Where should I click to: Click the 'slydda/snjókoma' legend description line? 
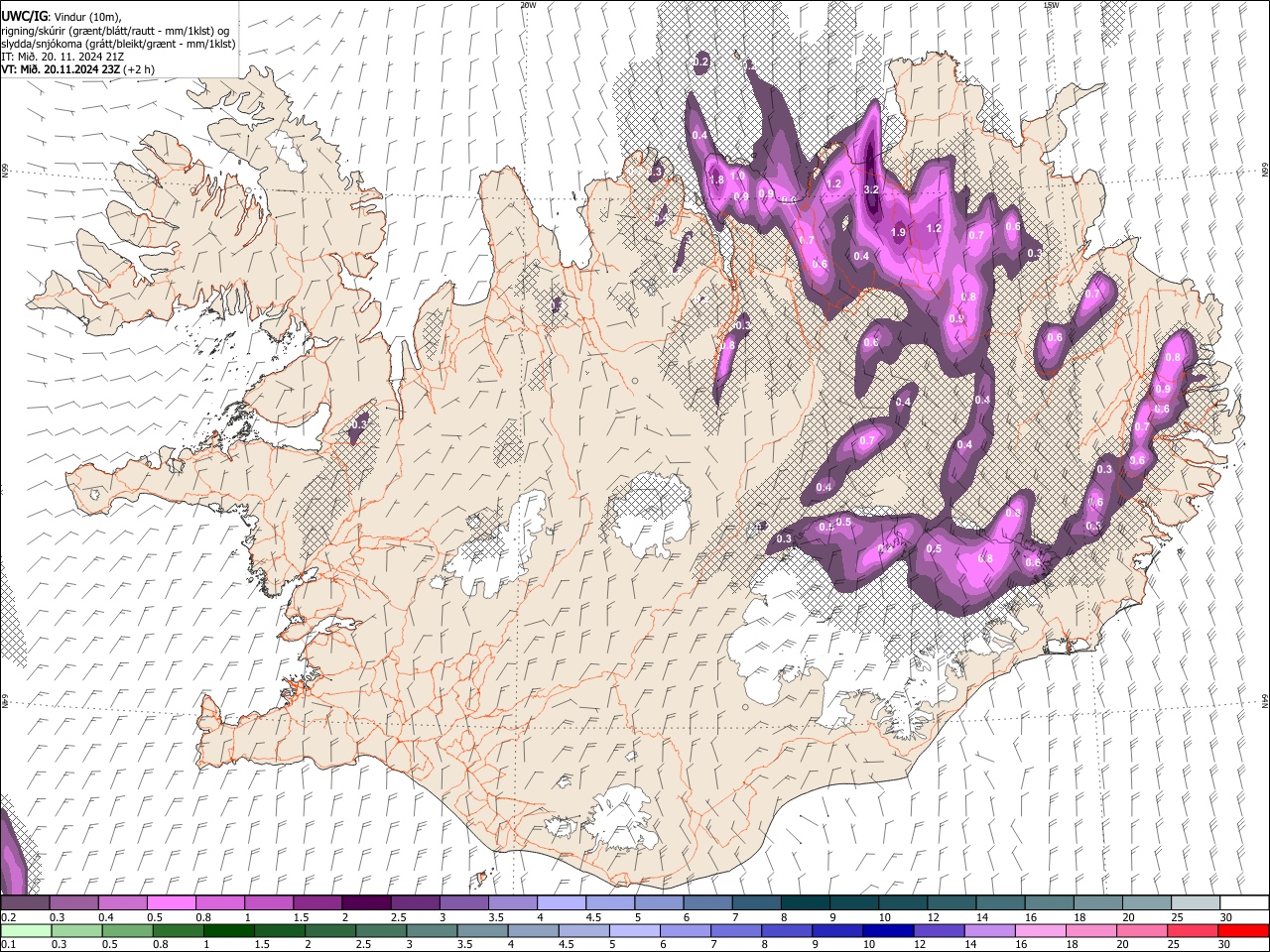click(x=118, y=44)
